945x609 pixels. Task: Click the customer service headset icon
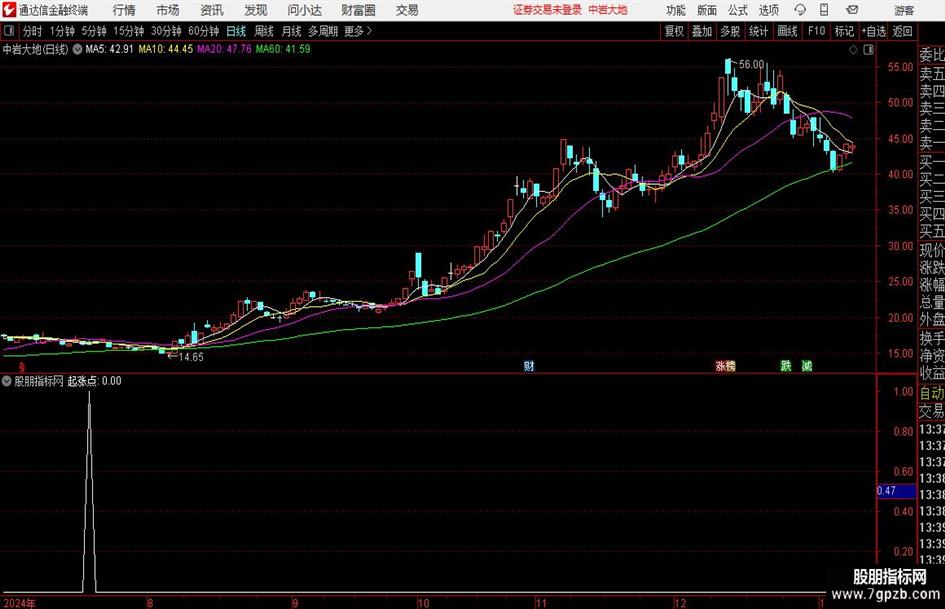coord(800,10)
